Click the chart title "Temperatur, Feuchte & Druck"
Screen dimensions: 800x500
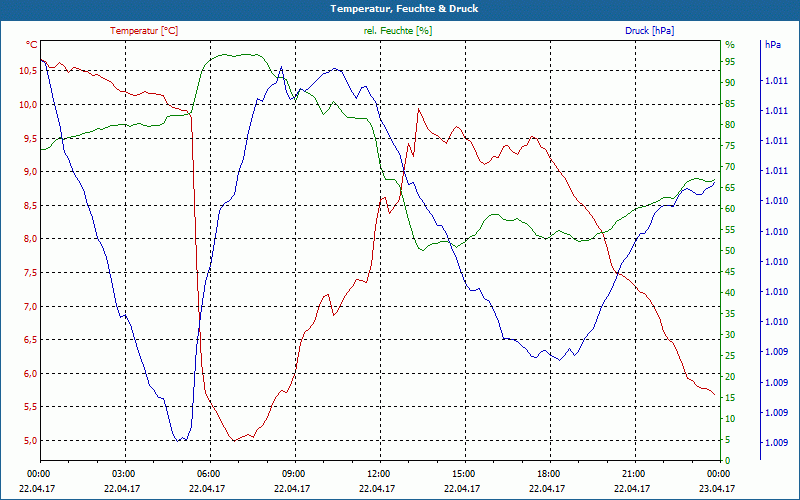pyautogui.click(x=404, y=9)
